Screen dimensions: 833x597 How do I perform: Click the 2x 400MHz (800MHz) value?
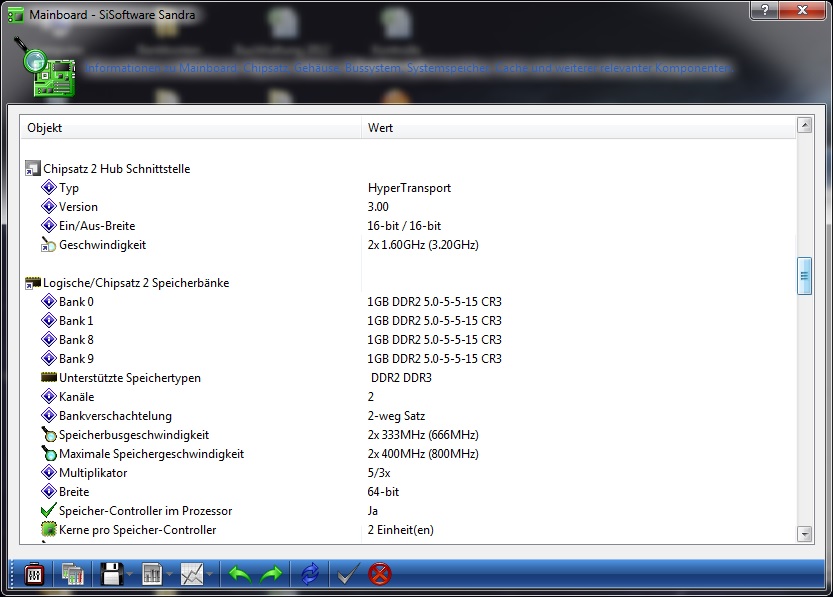tap(423, 454)
